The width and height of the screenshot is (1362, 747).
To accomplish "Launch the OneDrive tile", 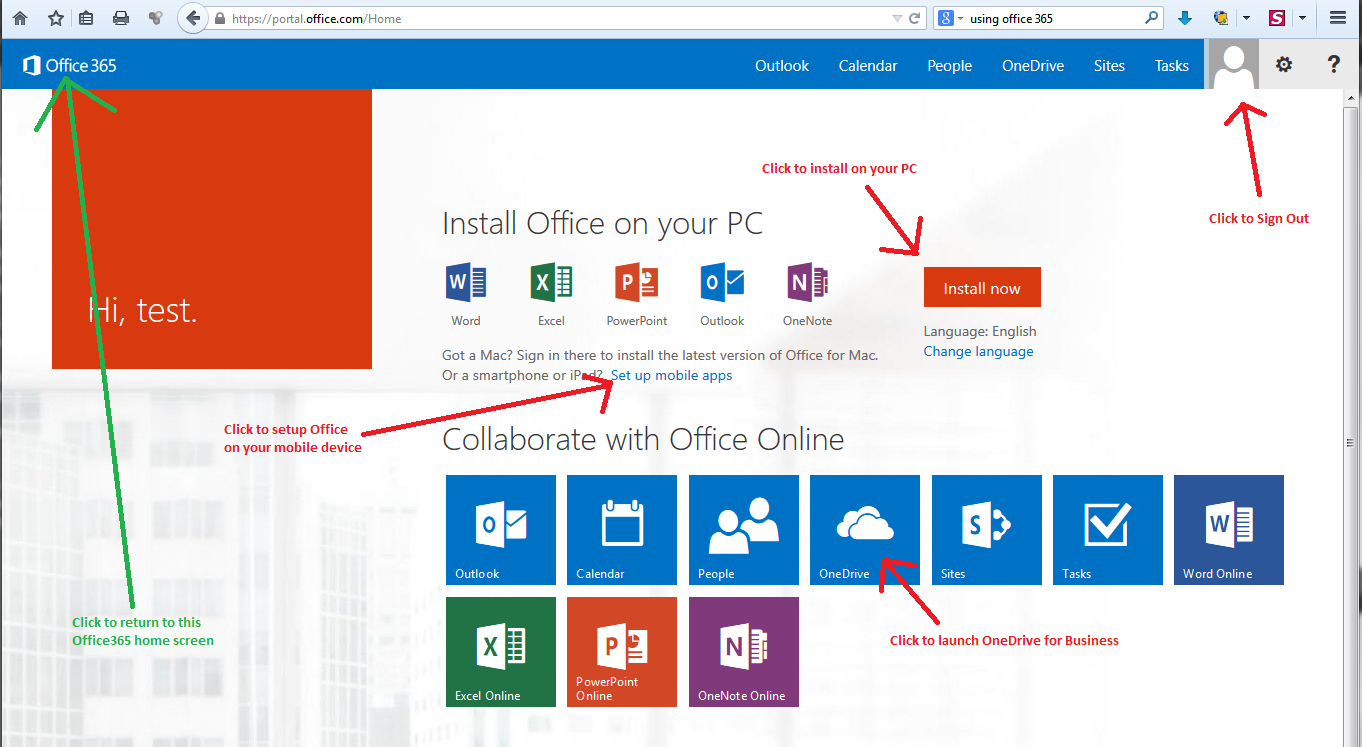I will click(865, 530).
